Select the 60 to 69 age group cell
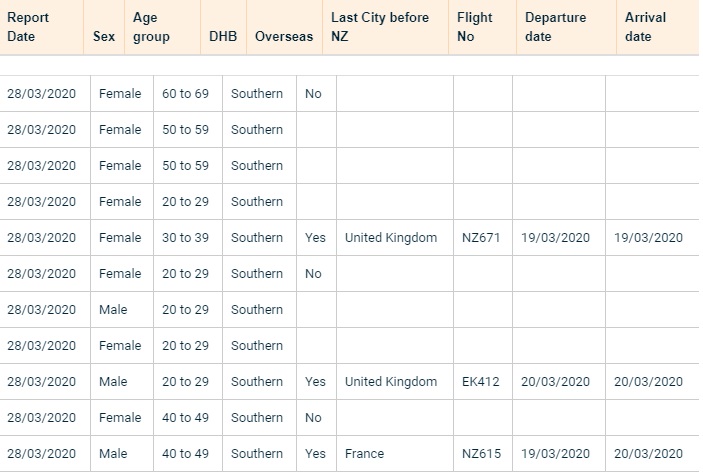This screenshot has height=475, width=703. point(187,94)
